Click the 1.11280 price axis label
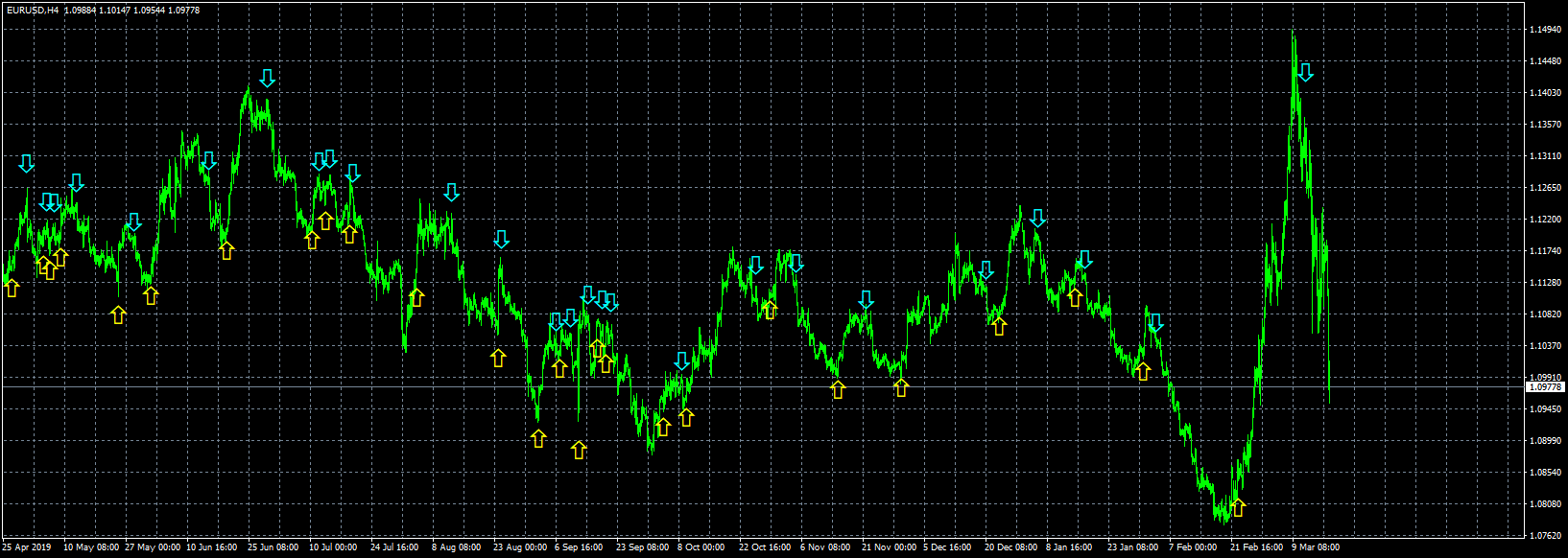1568x558 pixels. tap(1544, 283)
